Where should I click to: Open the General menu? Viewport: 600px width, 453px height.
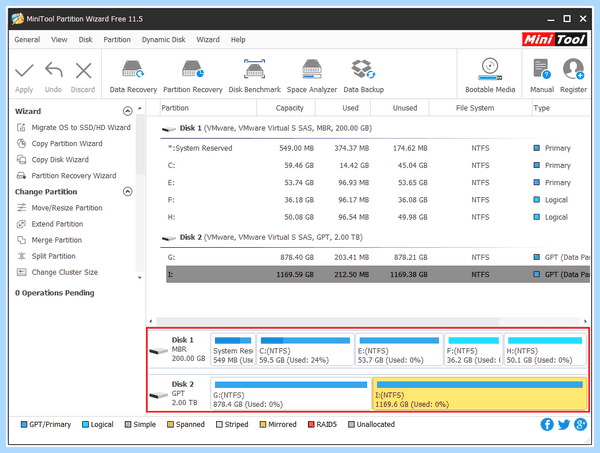pos(27,39)
